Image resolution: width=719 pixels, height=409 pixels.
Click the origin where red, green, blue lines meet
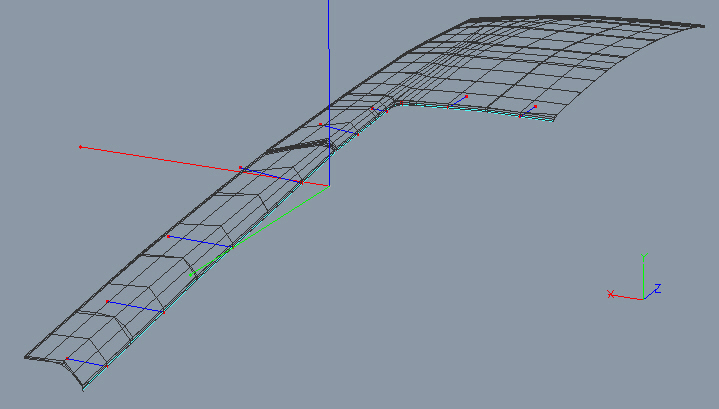pyautogui.click(x=328, y=185)
